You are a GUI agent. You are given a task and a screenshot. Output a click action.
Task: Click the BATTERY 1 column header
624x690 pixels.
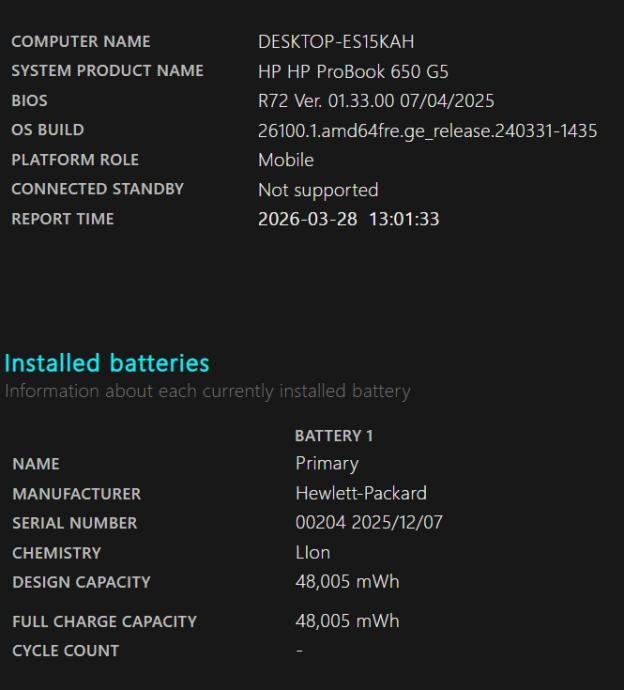point(334,436)
